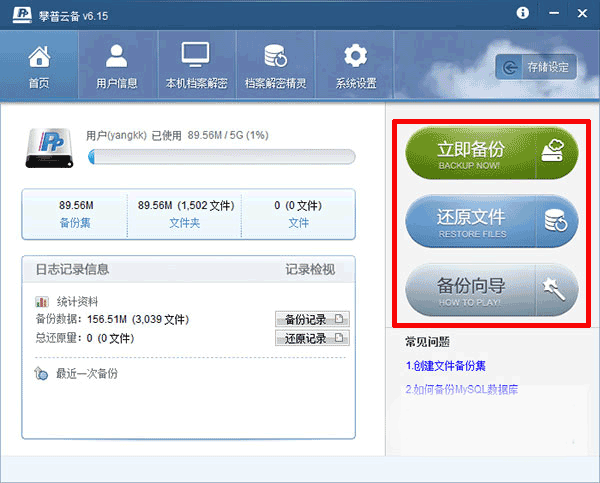Open 本机档案解密 monitor icon
Image resolution: width=600 pixels, height=483 pixels.
point(196,55)
